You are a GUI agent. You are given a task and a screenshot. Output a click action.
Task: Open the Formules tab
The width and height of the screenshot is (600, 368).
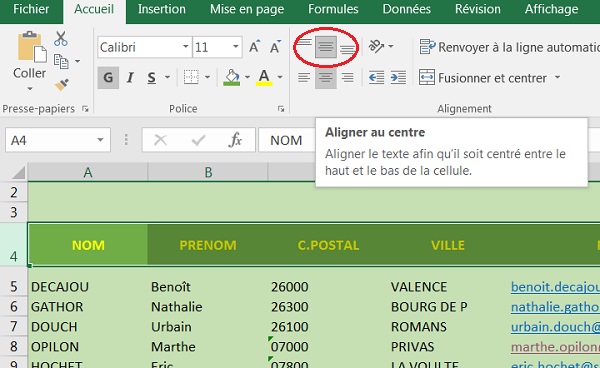pos(333,9)
